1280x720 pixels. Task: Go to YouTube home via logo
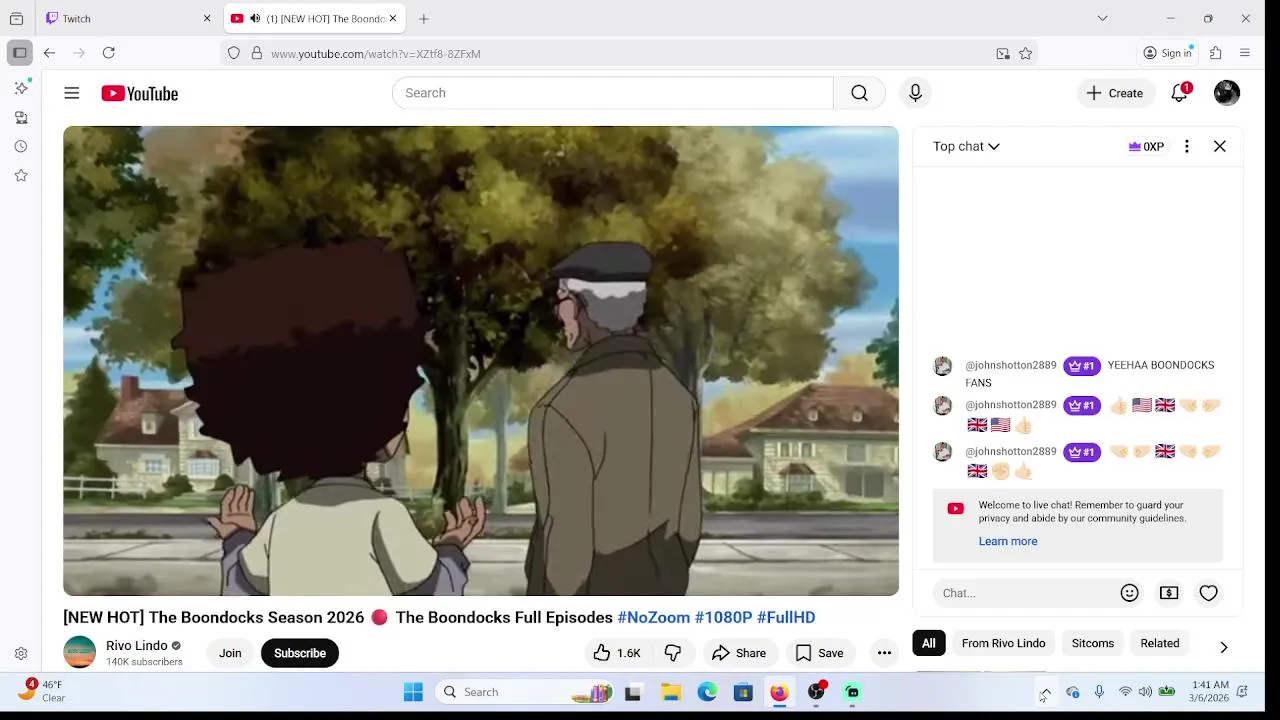click(x=139, y=93)
